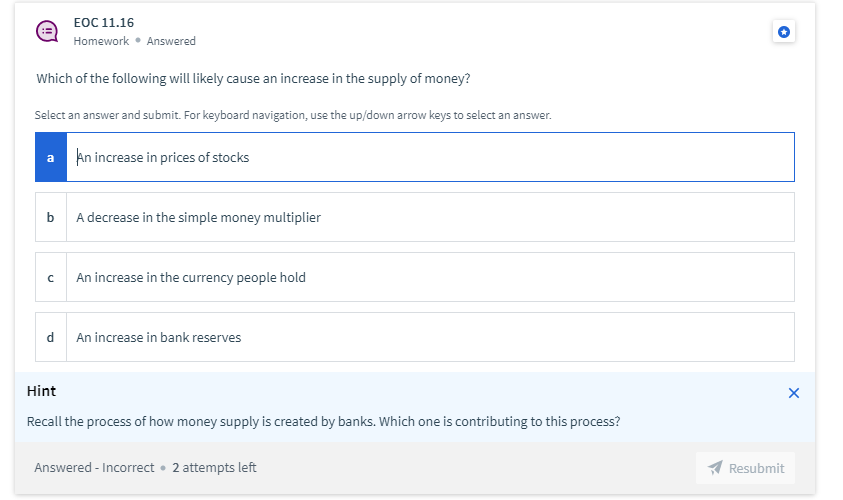Screen dimensions: 843x500
Task: Click the multiple-choice question type icon
Action: [x=46, y=31]
